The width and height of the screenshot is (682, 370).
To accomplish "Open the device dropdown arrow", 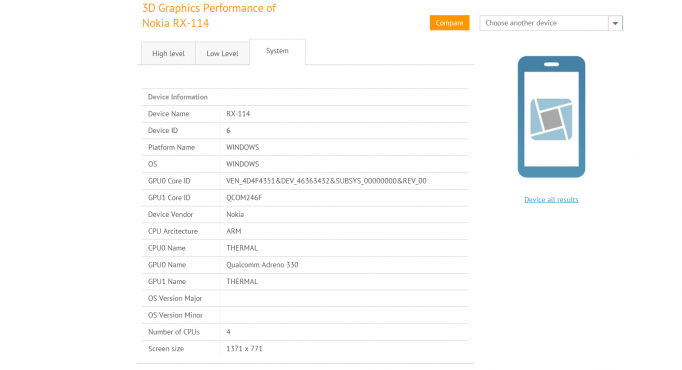I will pyautogui.click(x=615, y=23).
